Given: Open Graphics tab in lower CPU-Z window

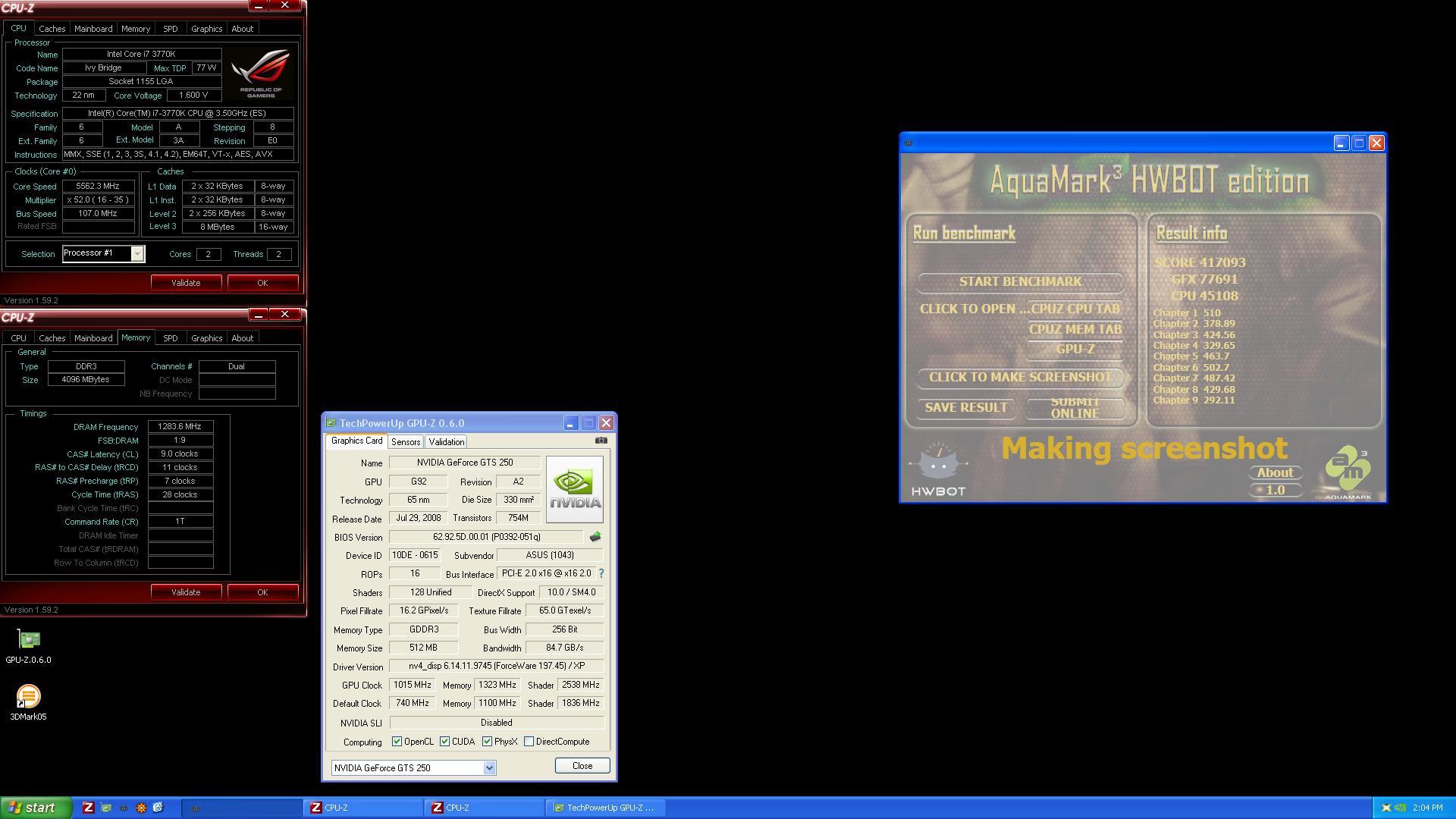Looking at the screenshot, I should (206, 338).
